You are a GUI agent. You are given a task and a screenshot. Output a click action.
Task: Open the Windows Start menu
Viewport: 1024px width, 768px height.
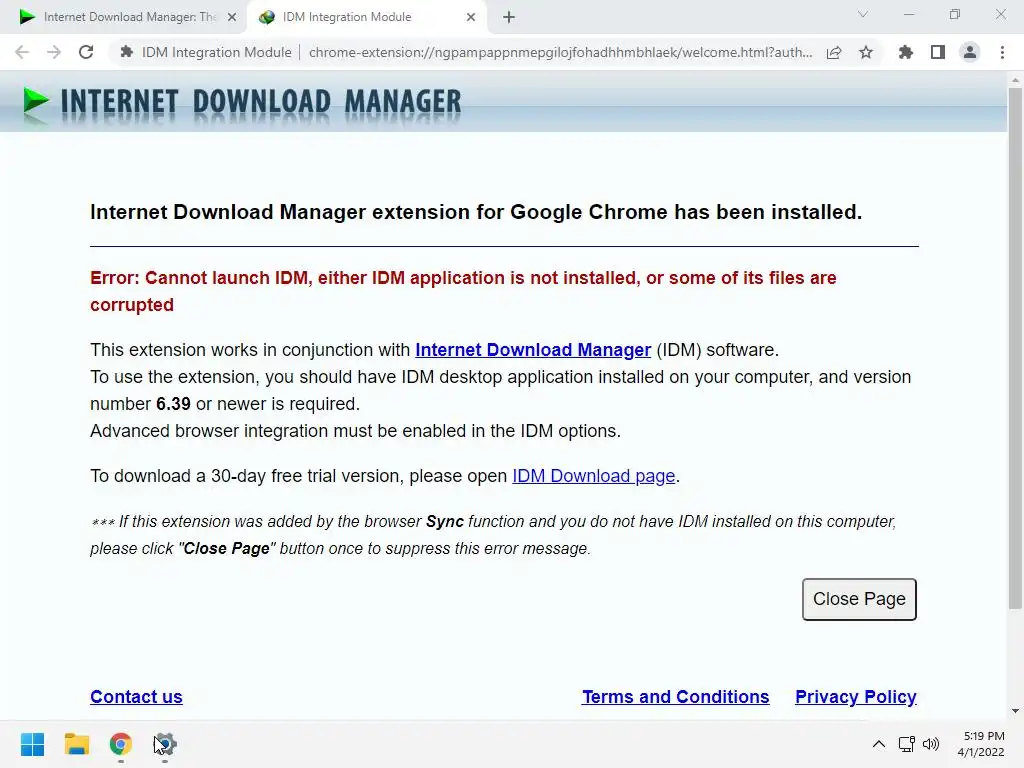coord(33,744)
